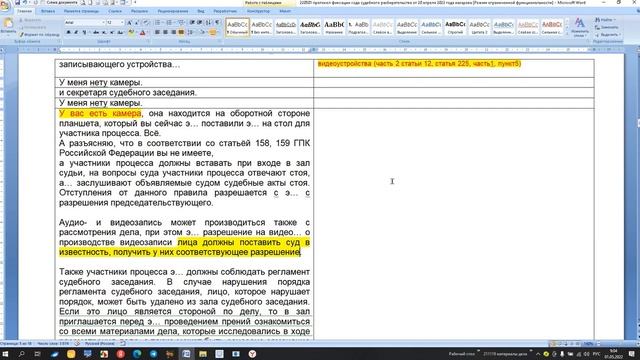Open Windows taskbar search
The height and width of the screenshot is (360, 640).
coord(21,354)
